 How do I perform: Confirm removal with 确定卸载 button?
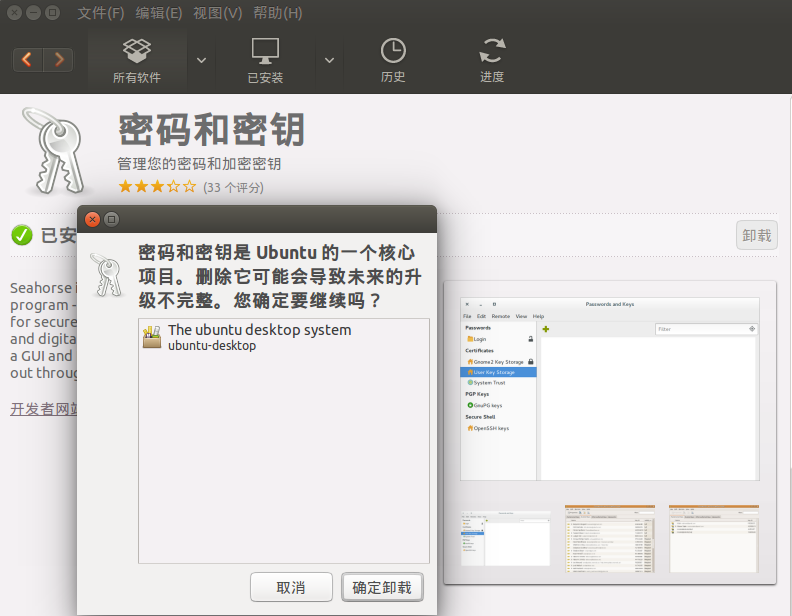(x=382, y=587)
